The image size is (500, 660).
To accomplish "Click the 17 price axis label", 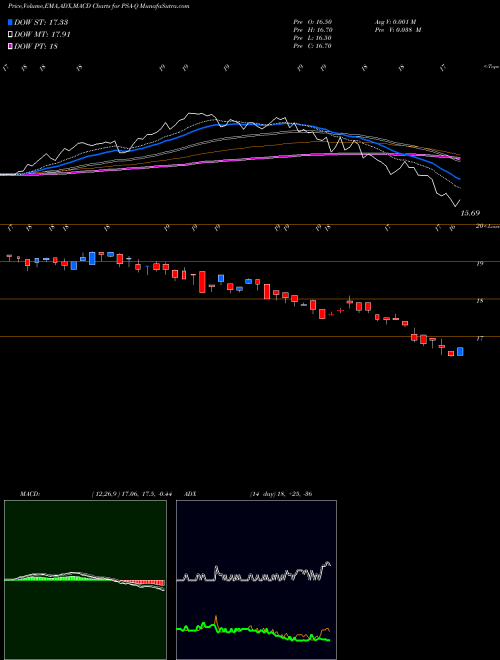I will (479, 338).
